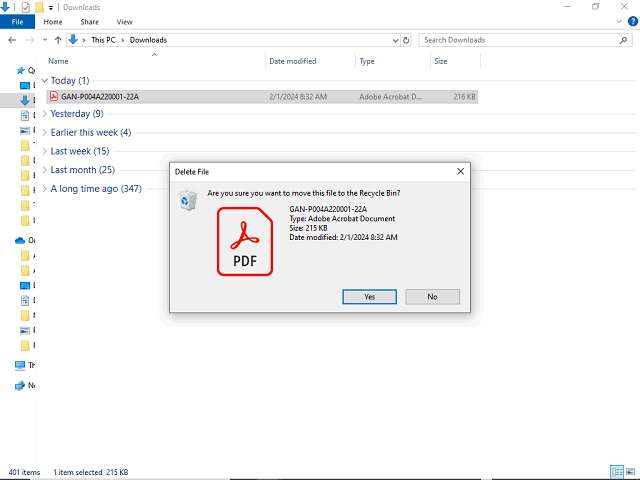Click the Recycle Bin icon in dialog
The image size is (640, 480).
click(x=188, y=200)
